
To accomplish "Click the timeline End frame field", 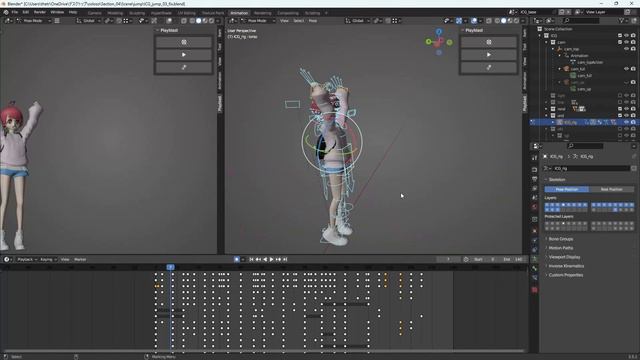I will click(x=513, y=260).
